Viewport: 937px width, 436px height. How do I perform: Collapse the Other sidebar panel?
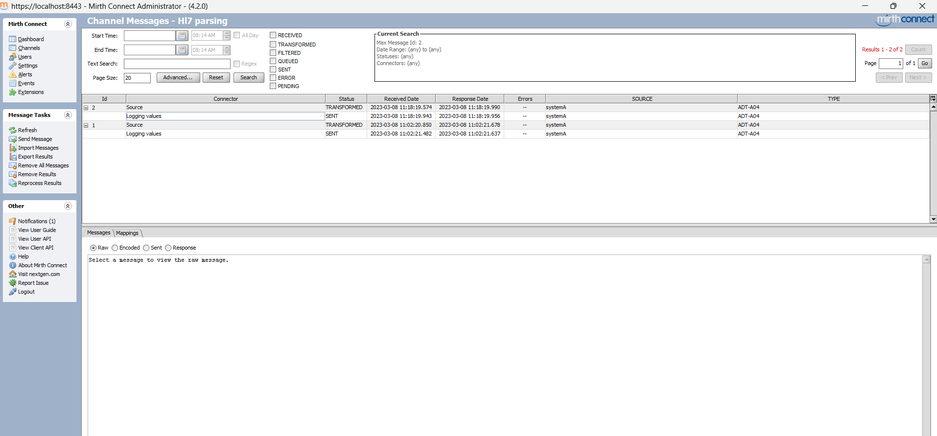68,206
